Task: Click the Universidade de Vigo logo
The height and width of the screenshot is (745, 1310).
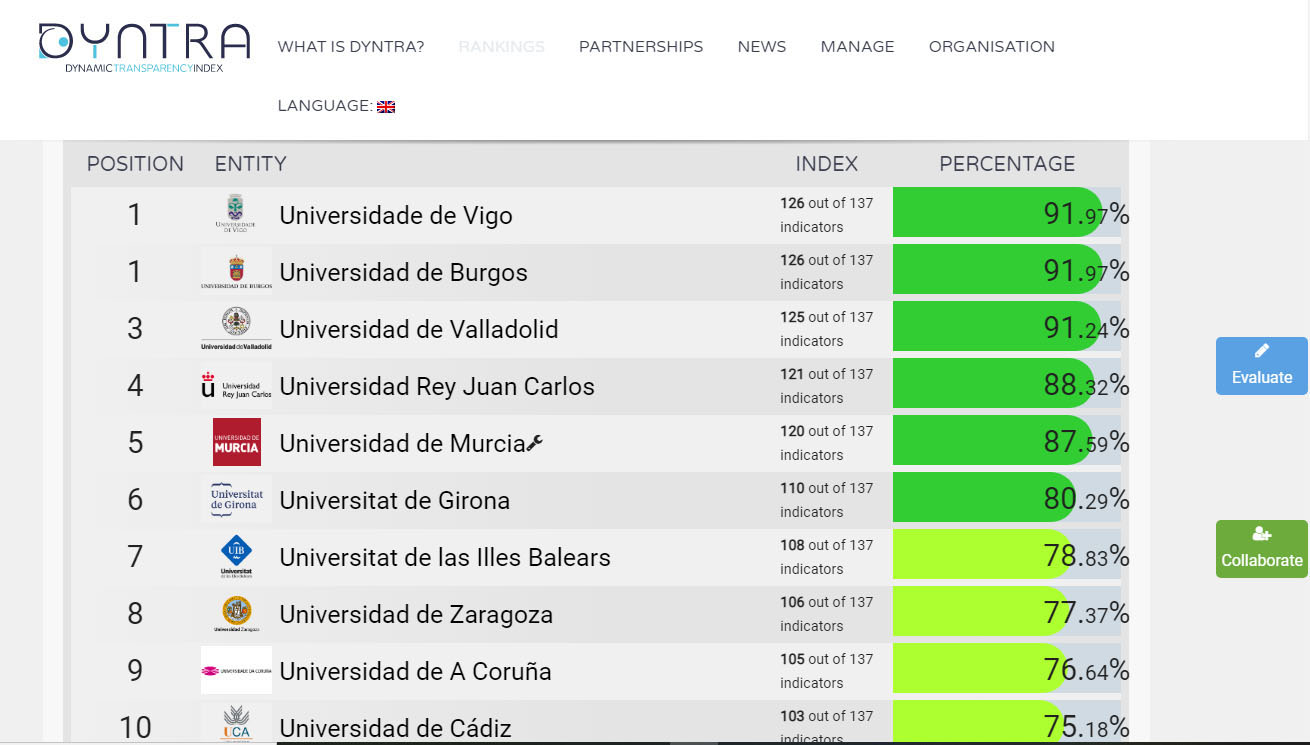Action: (236, 215)
